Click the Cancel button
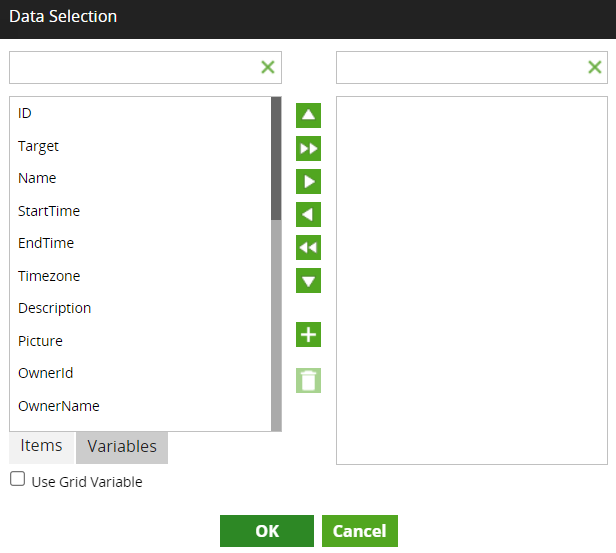This screenshot has height=553, width=616. [360, 531]
